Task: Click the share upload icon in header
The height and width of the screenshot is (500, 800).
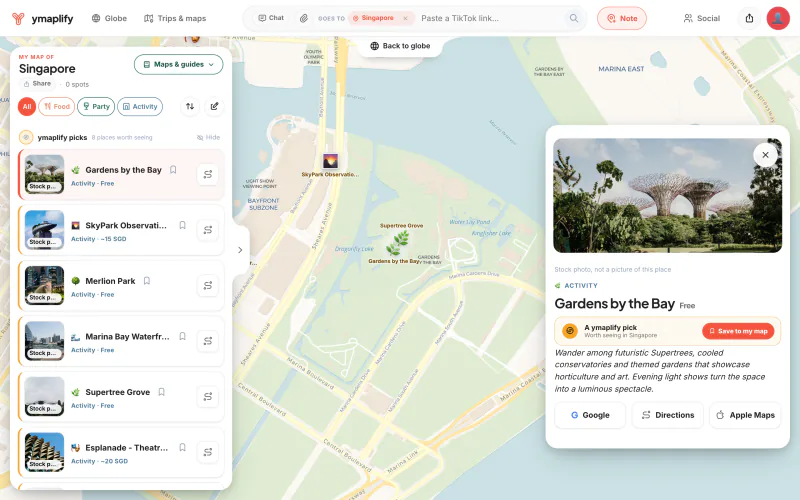Action: (x=749, y=18)
